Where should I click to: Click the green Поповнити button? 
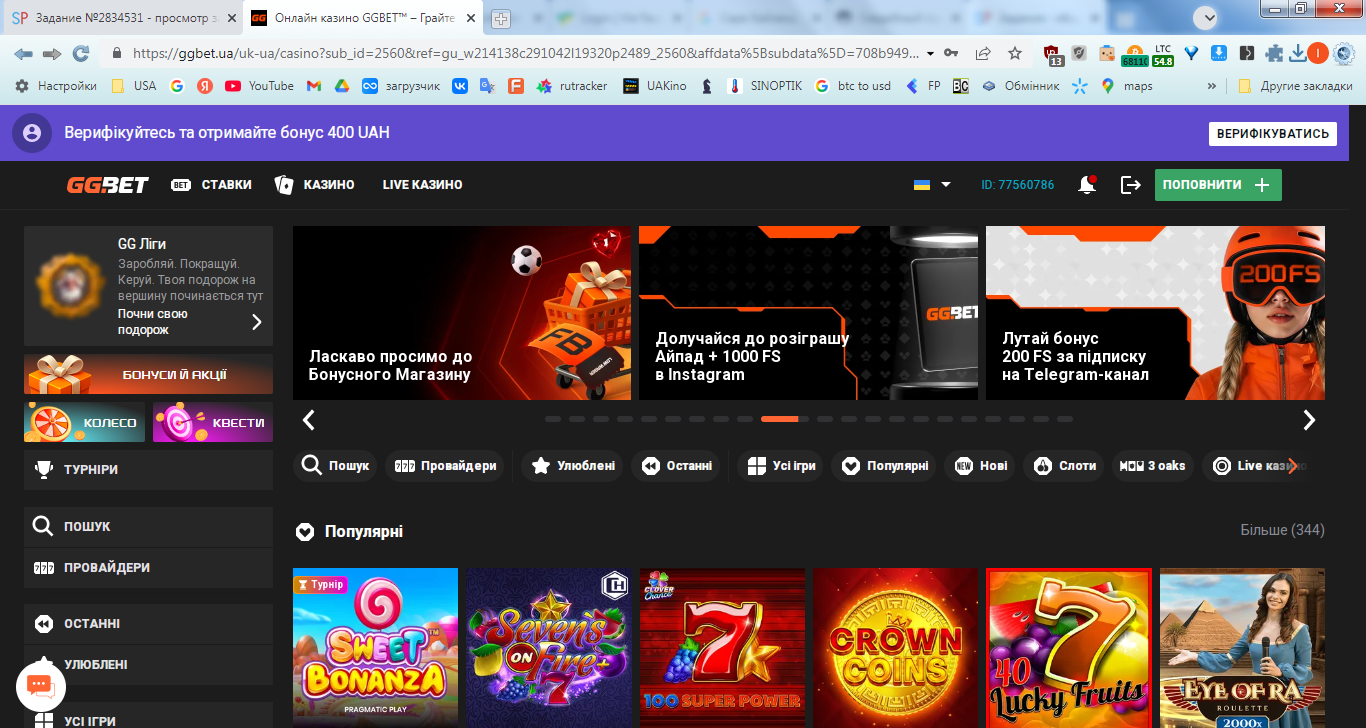(1218, 185)
